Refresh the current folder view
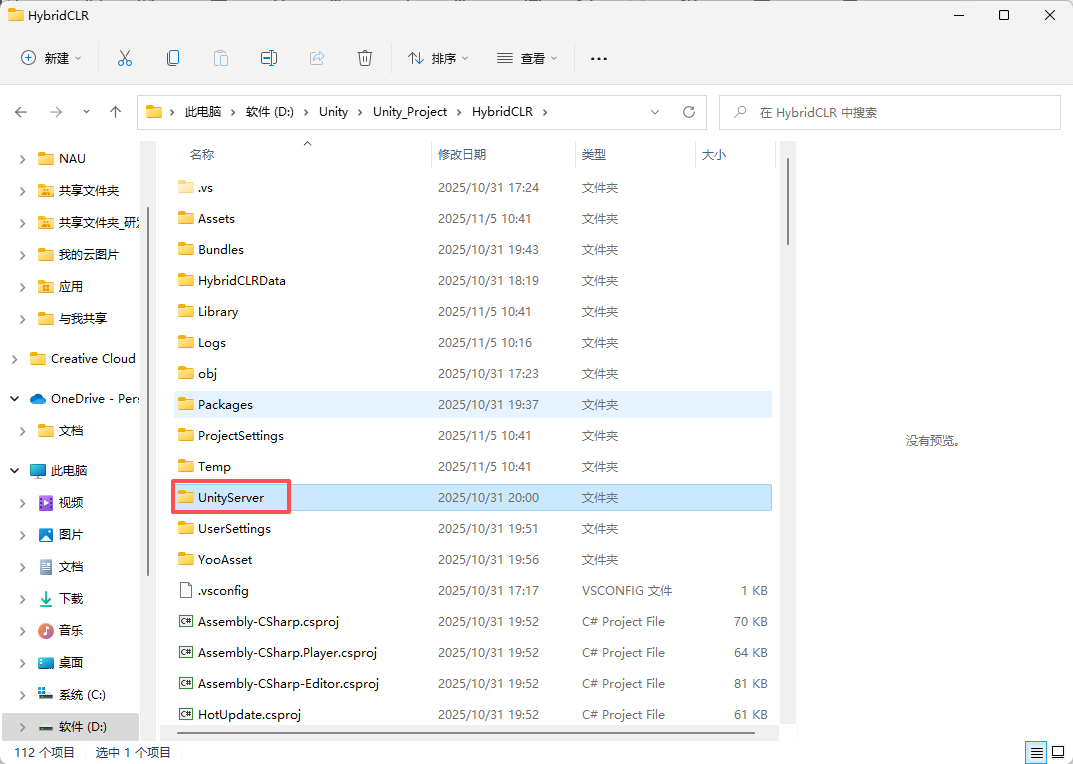1073x764 pixels. [689, 112]
